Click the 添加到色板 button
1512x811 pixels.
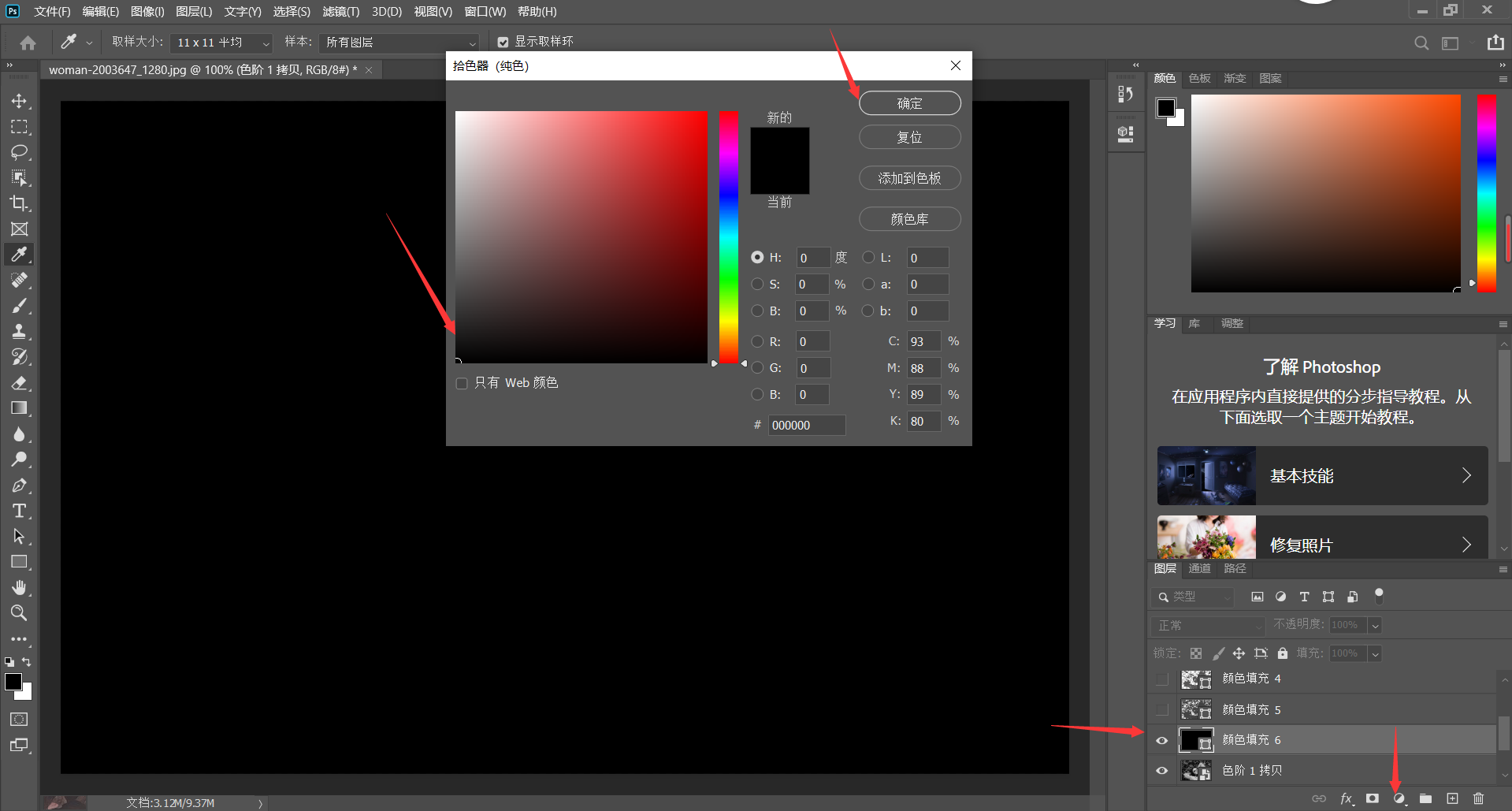coord(909,178)
